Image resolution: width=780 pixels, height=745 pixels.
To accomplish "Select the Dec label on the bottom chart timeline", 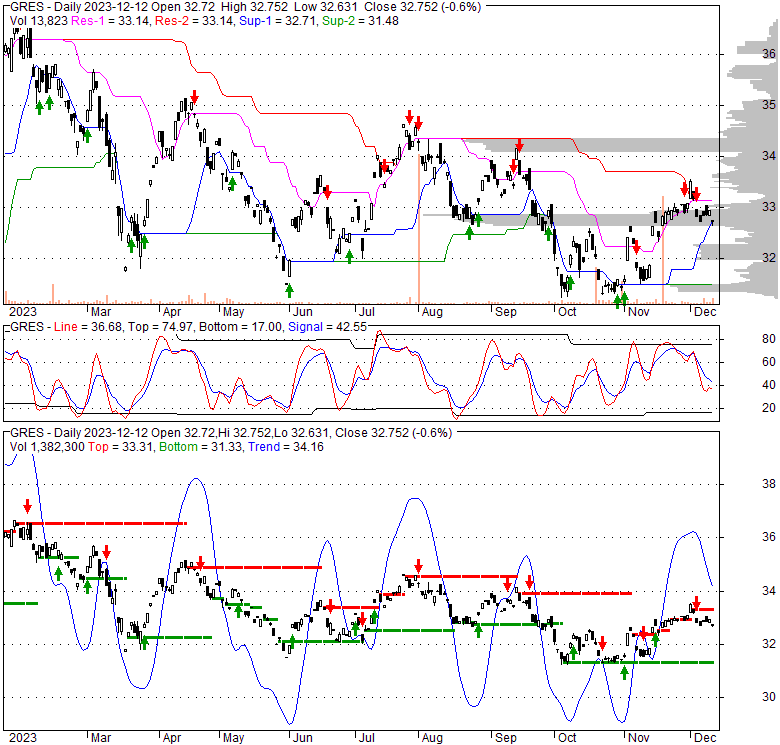I will tap(705, 738).
